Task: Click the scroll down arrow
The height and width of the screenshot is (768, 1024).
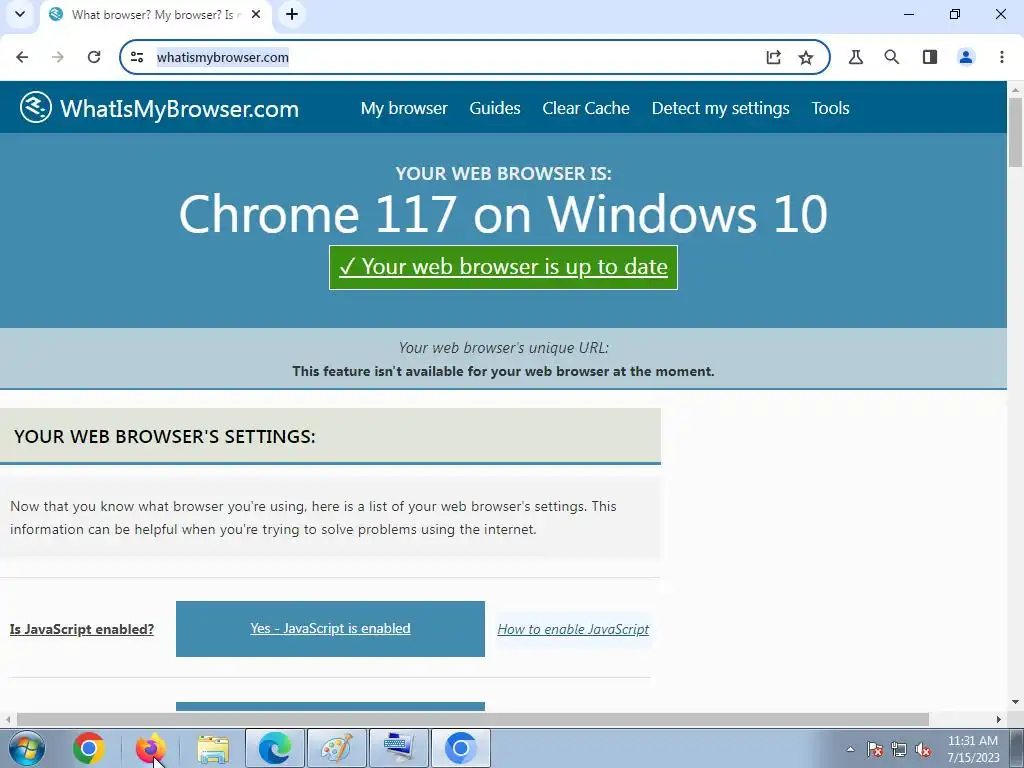Action: (1016, 702)
